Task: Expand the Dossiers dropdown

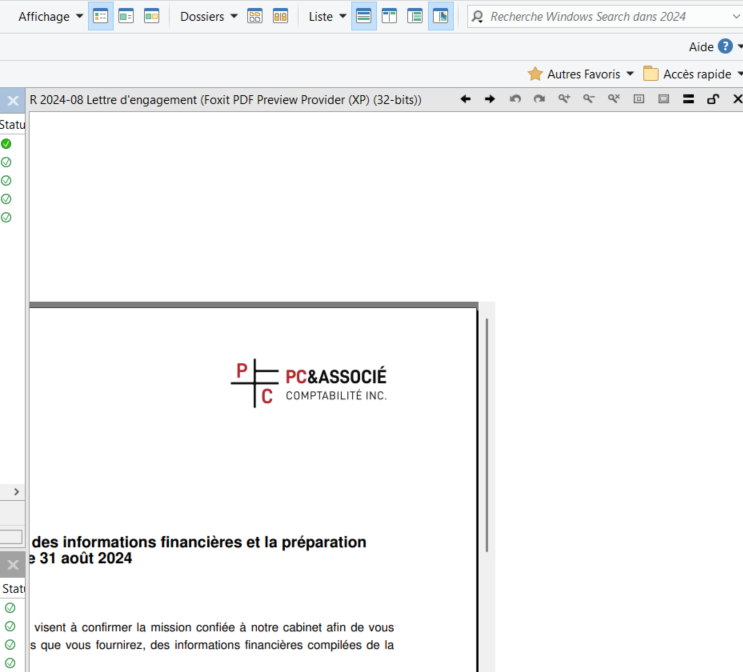Action: [209, 16]
